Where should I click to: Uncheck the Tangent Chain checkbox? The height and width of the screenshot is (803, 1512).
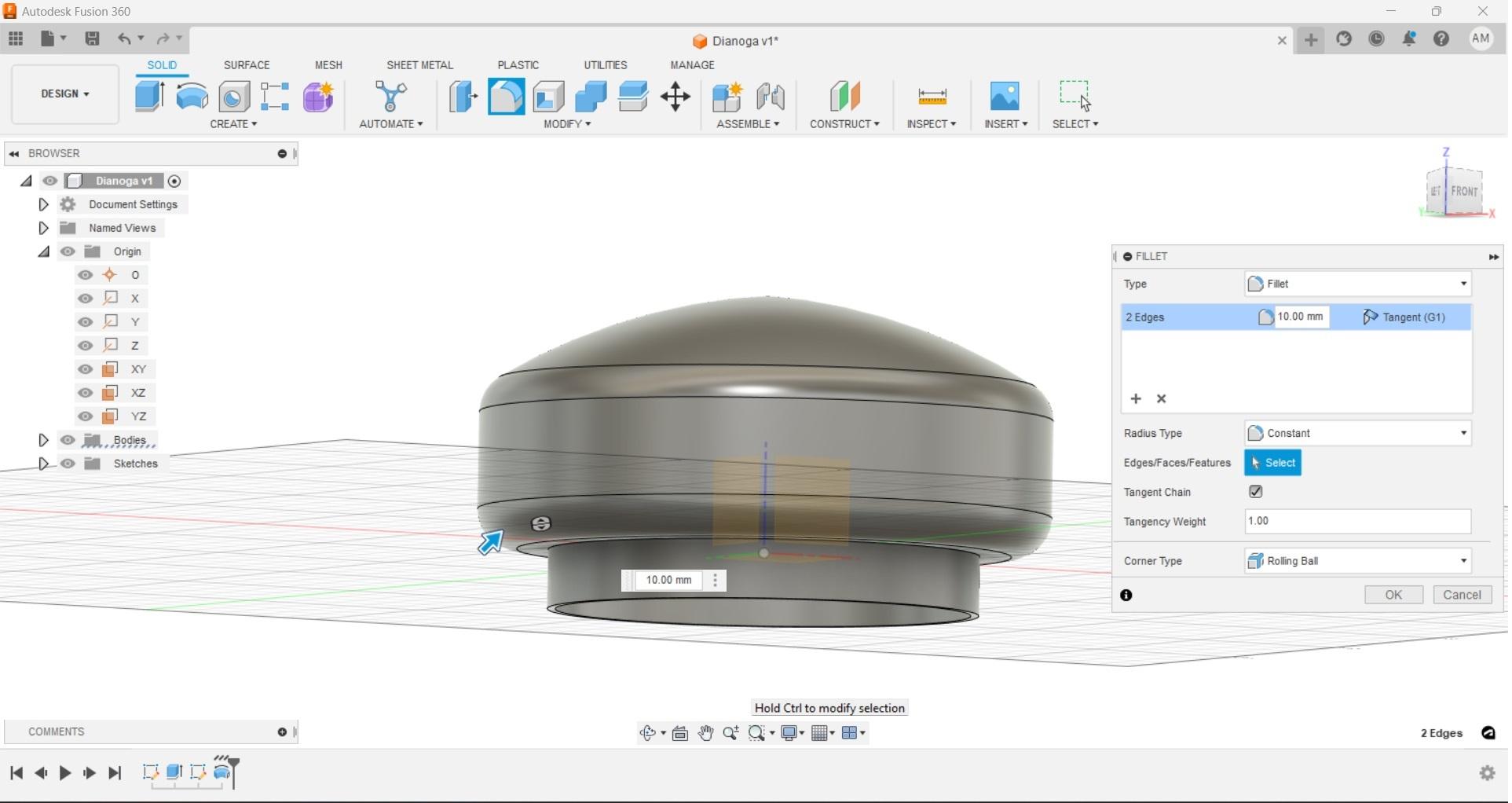1255,492
